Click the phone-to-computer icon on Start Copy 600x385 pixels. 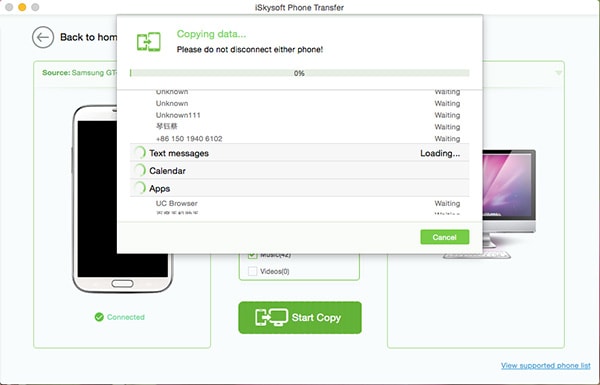[x=271, y=317]
